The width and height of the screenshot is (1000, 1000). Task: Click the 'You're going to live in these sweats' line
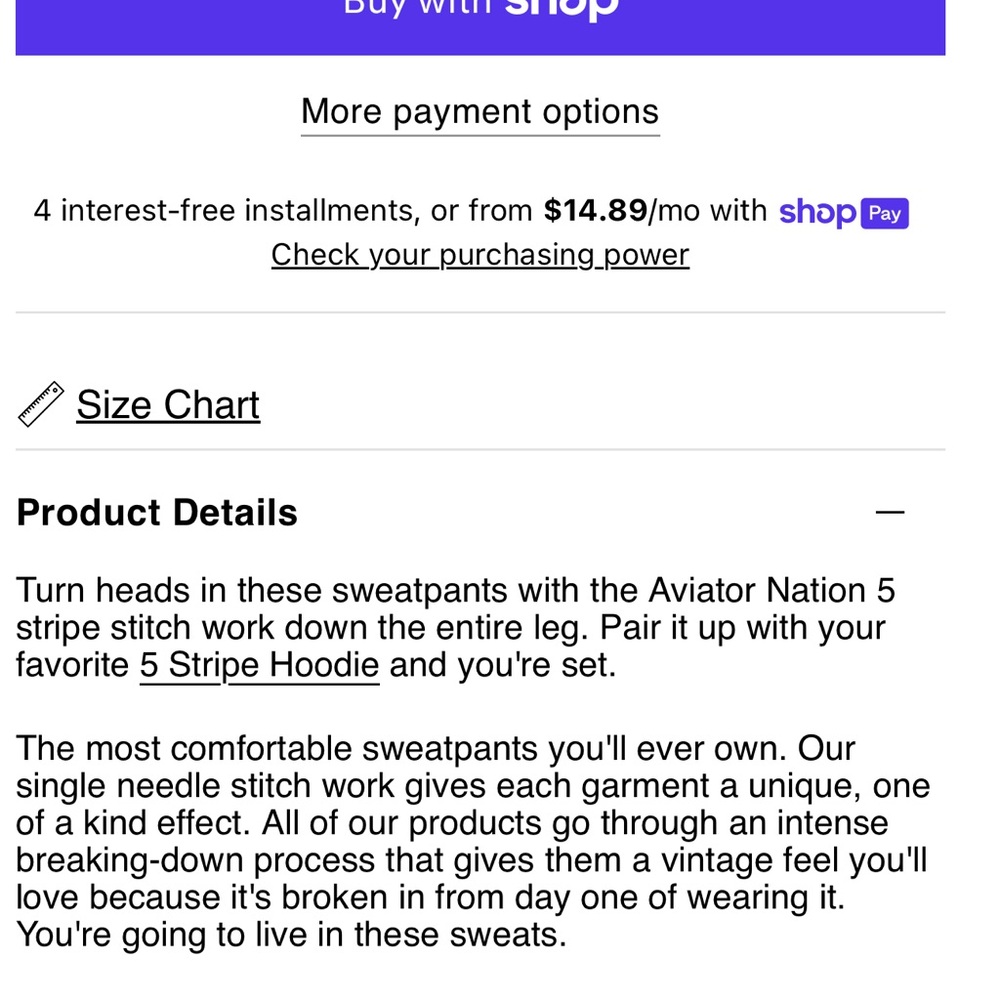tap(291, 936)
